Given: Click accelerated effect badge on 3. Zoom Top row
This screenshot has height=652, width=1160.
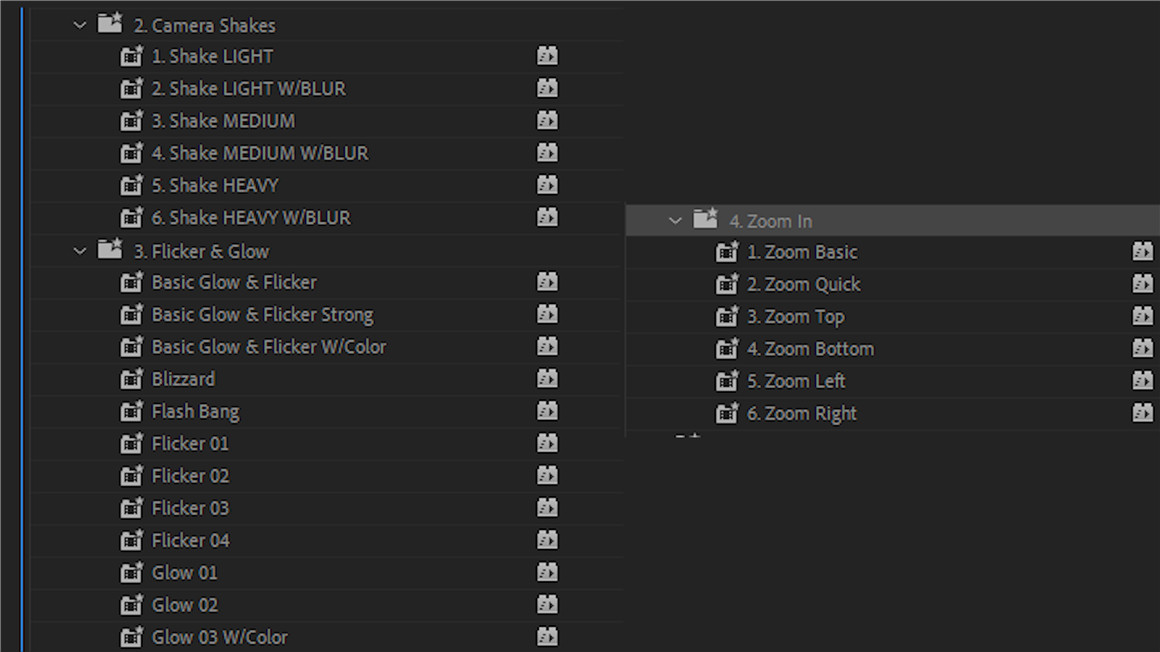Looking at the screenshot, I should [1143, 316].
